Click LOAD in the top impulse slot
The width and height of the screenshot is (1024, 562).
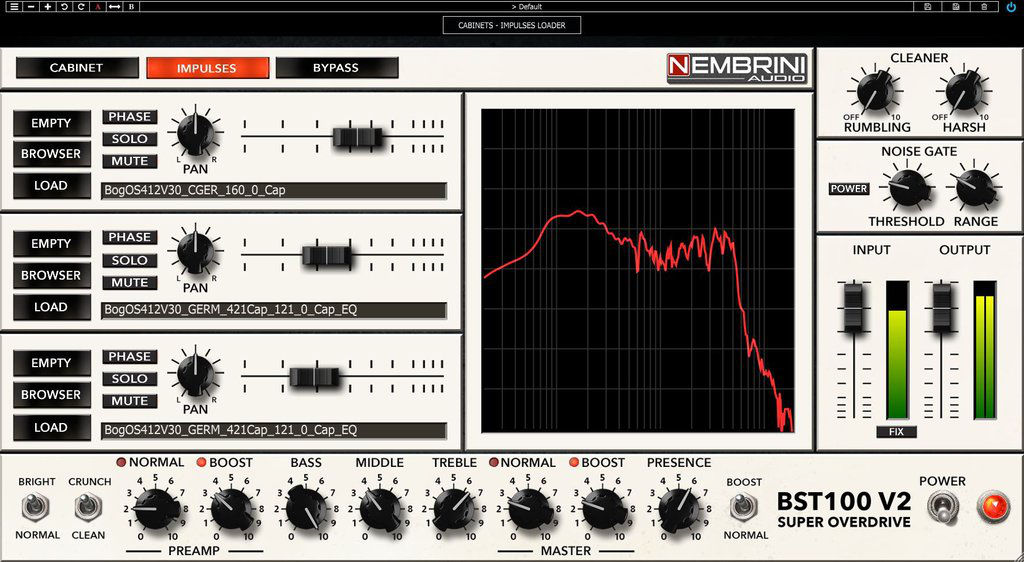52,186
